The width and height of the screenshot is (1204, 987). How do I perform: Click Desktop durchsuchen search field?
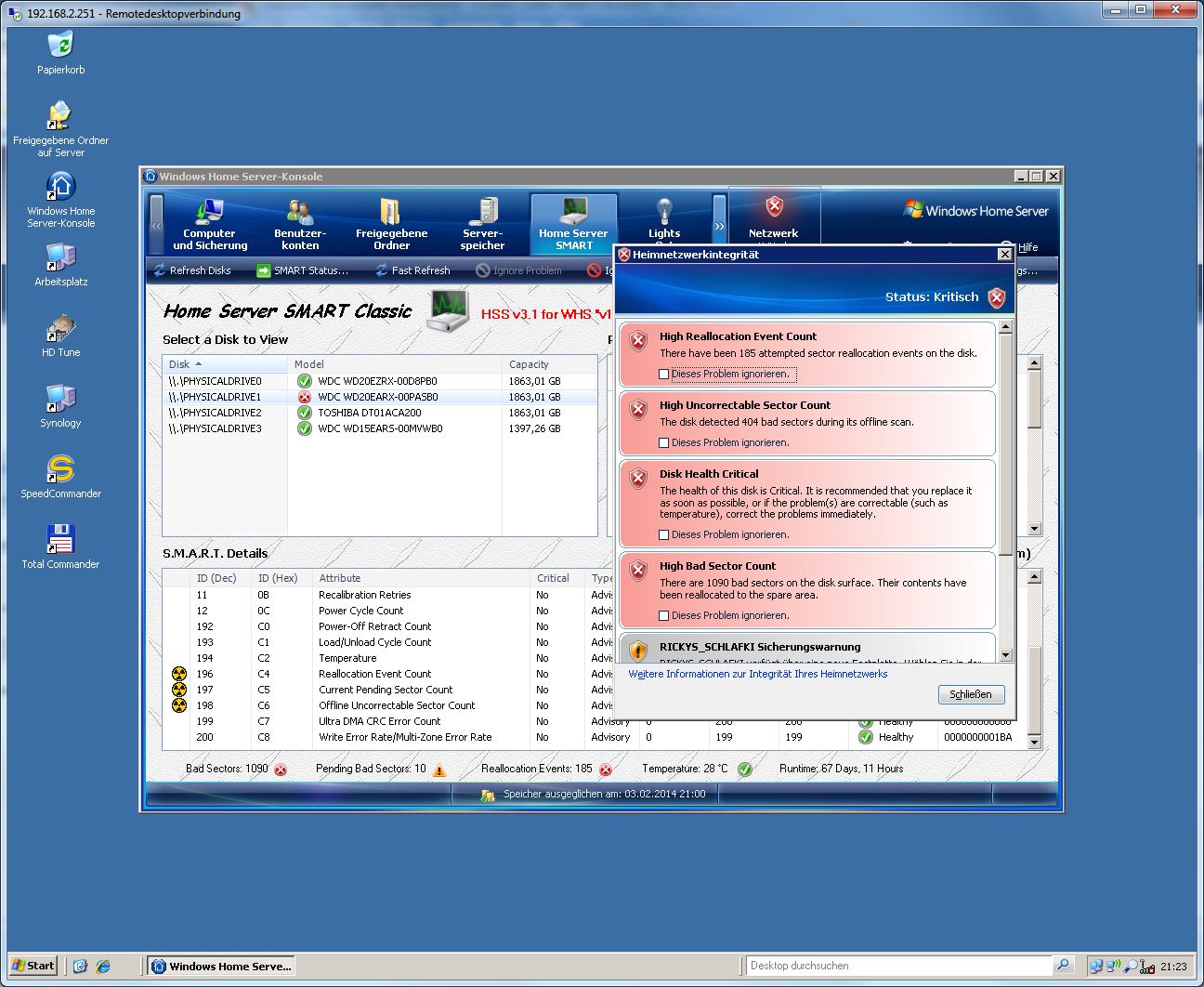pyautogui.click(x=898, y=966)
